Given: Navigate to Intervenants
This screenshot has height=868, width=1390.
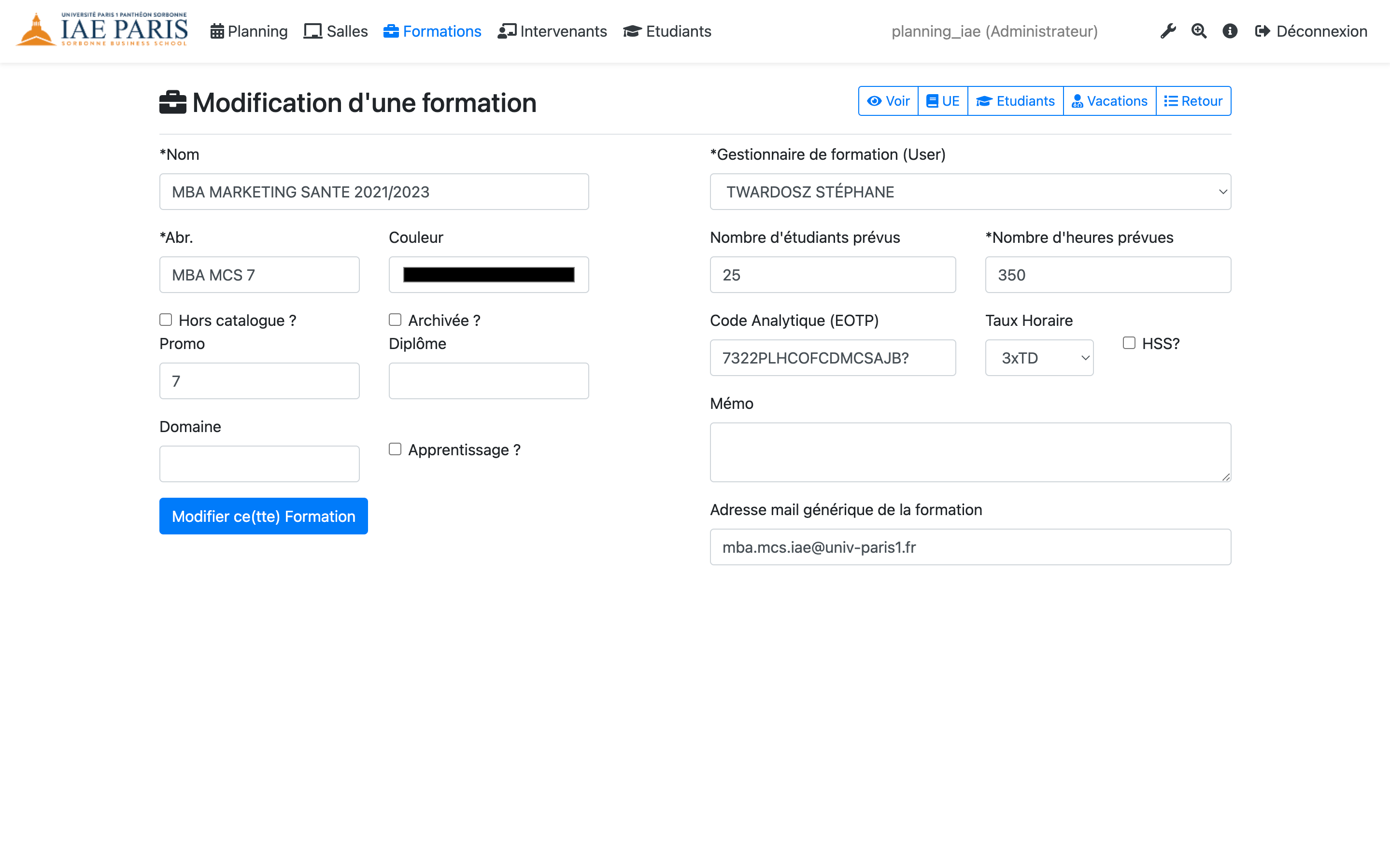Looking at the screenshot, I should coord(553,31).
